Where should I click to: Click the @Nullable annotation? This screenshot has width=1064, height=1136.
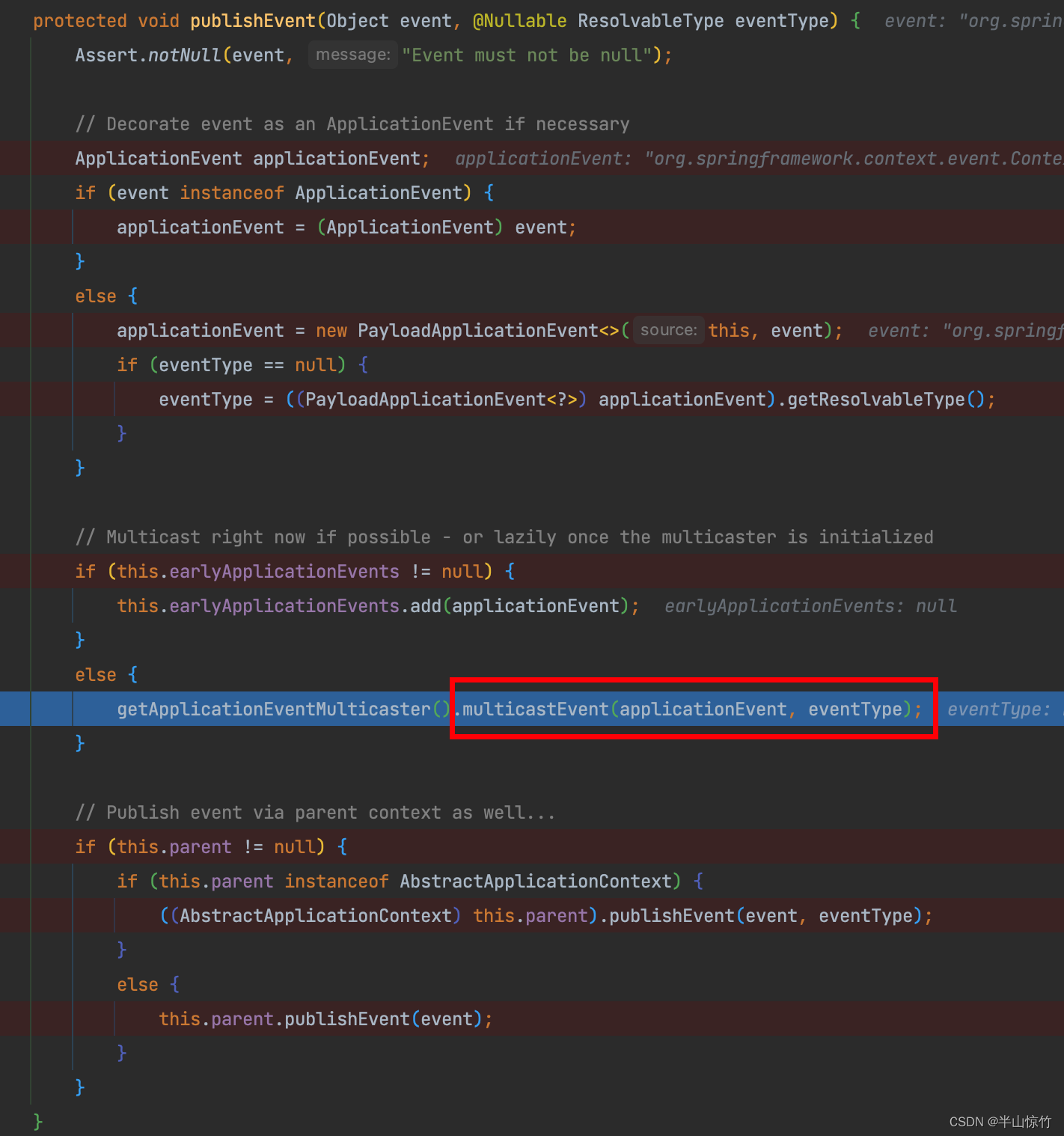point(520,21)
